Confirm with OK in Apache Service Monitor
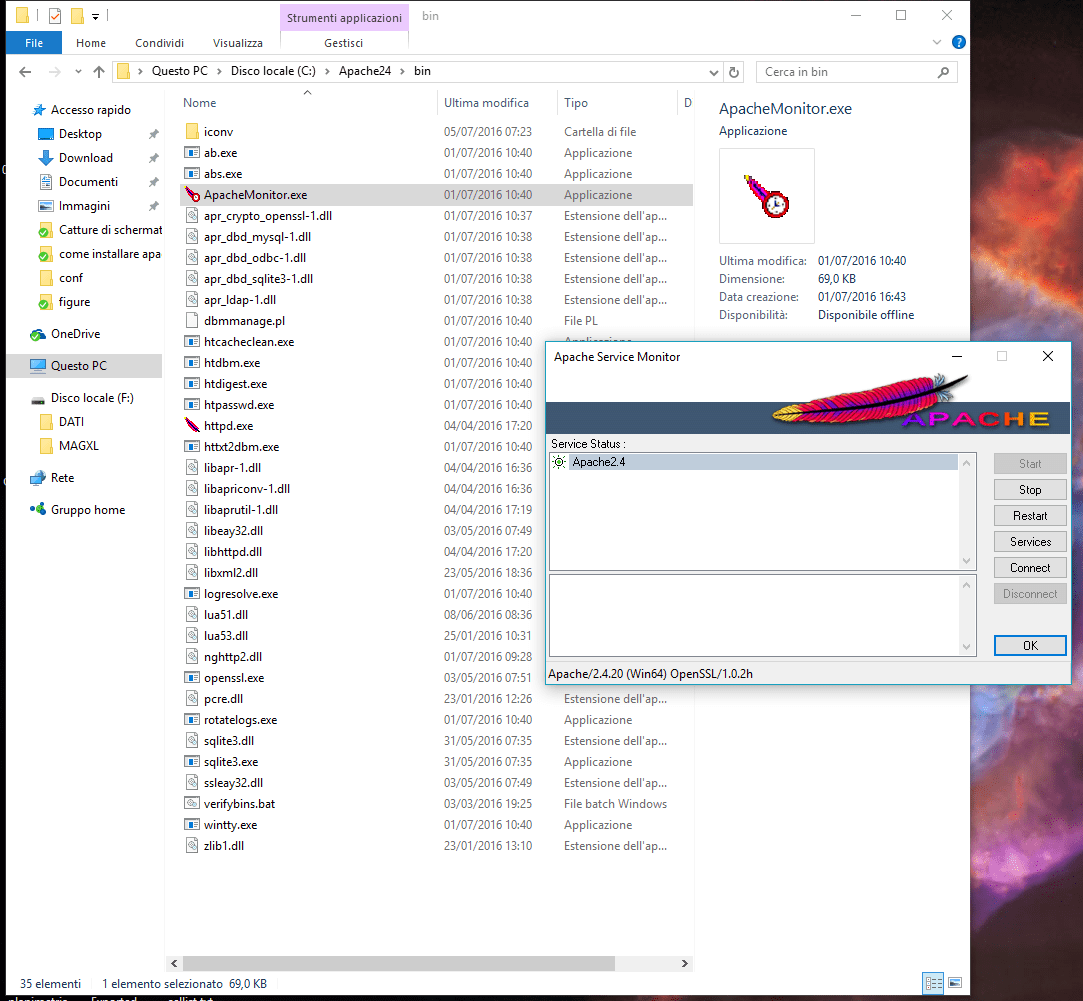Image resolution: width=1083 pixels, height=1001 pixels. 1030,645
